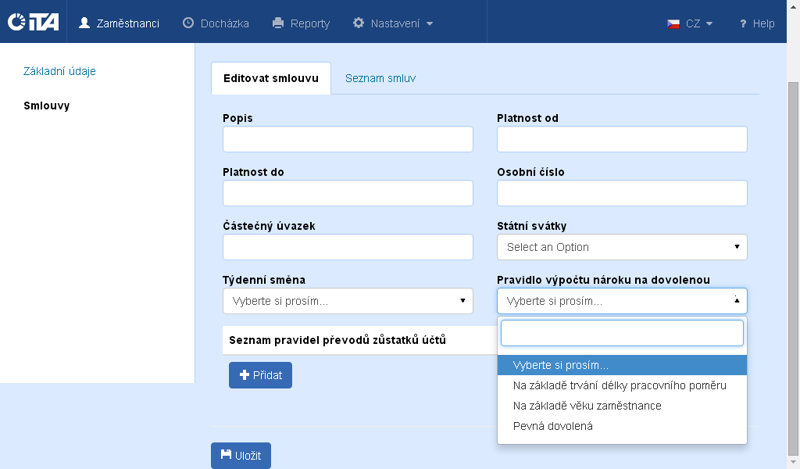Go to Základní údaje sidebar link

click(x=60, y=71)
